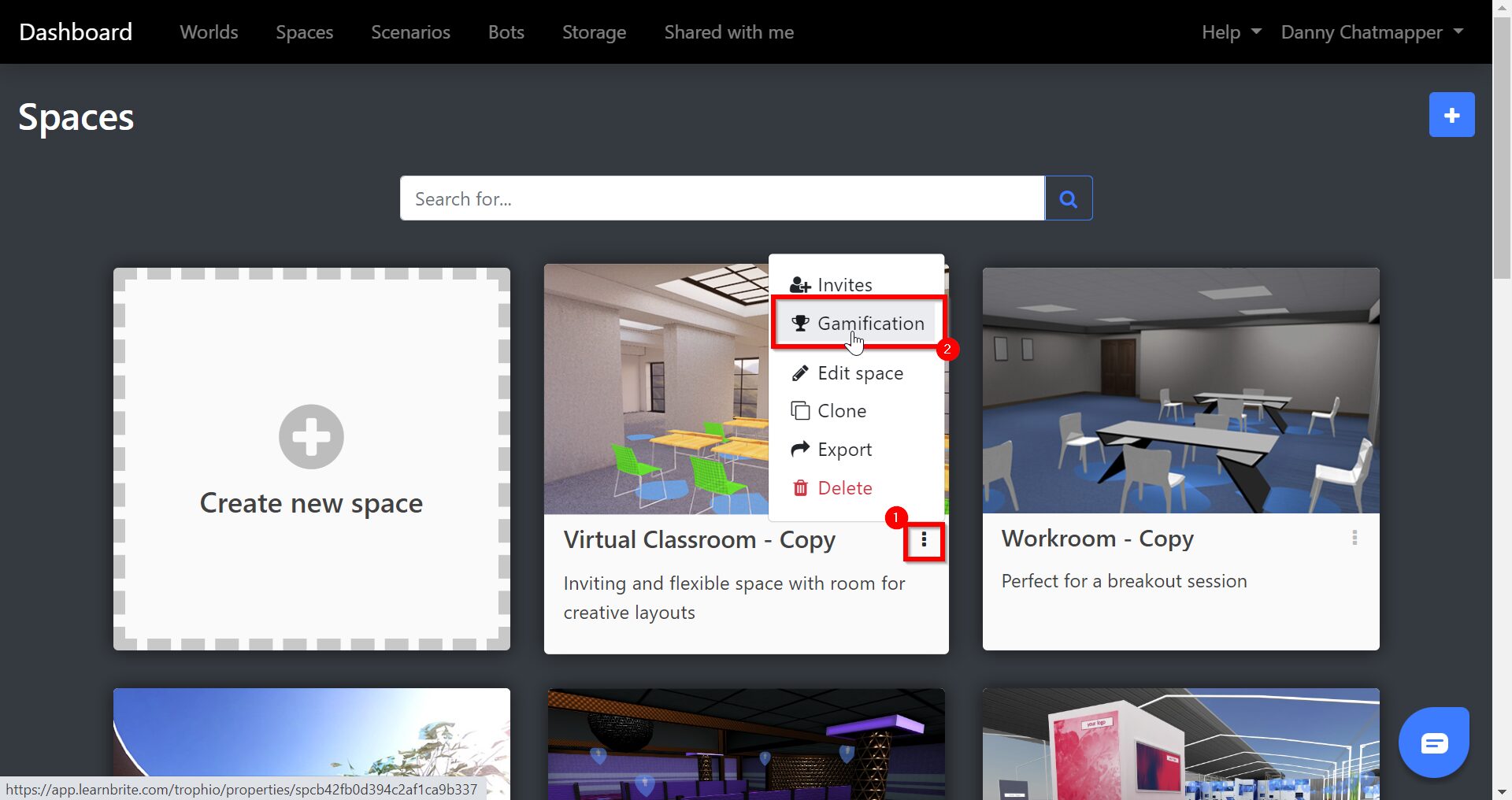Open the Scenarios navigation link
1512x800 pixels.
click(410, 32)
